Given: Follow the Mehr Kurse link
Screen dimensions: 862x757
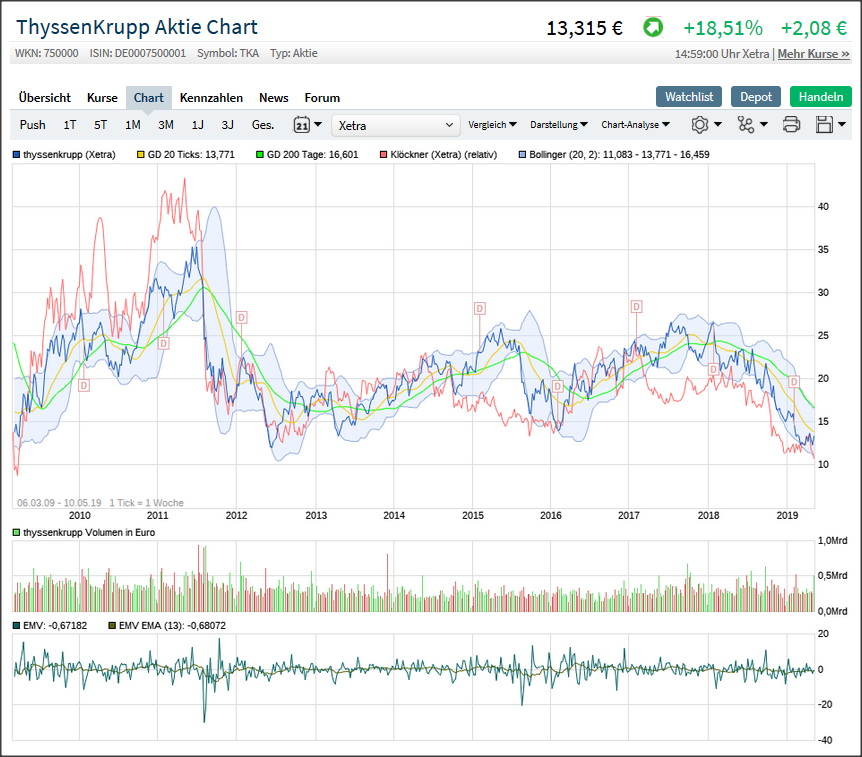Looking at the screenshot, I should coord(813,54).
